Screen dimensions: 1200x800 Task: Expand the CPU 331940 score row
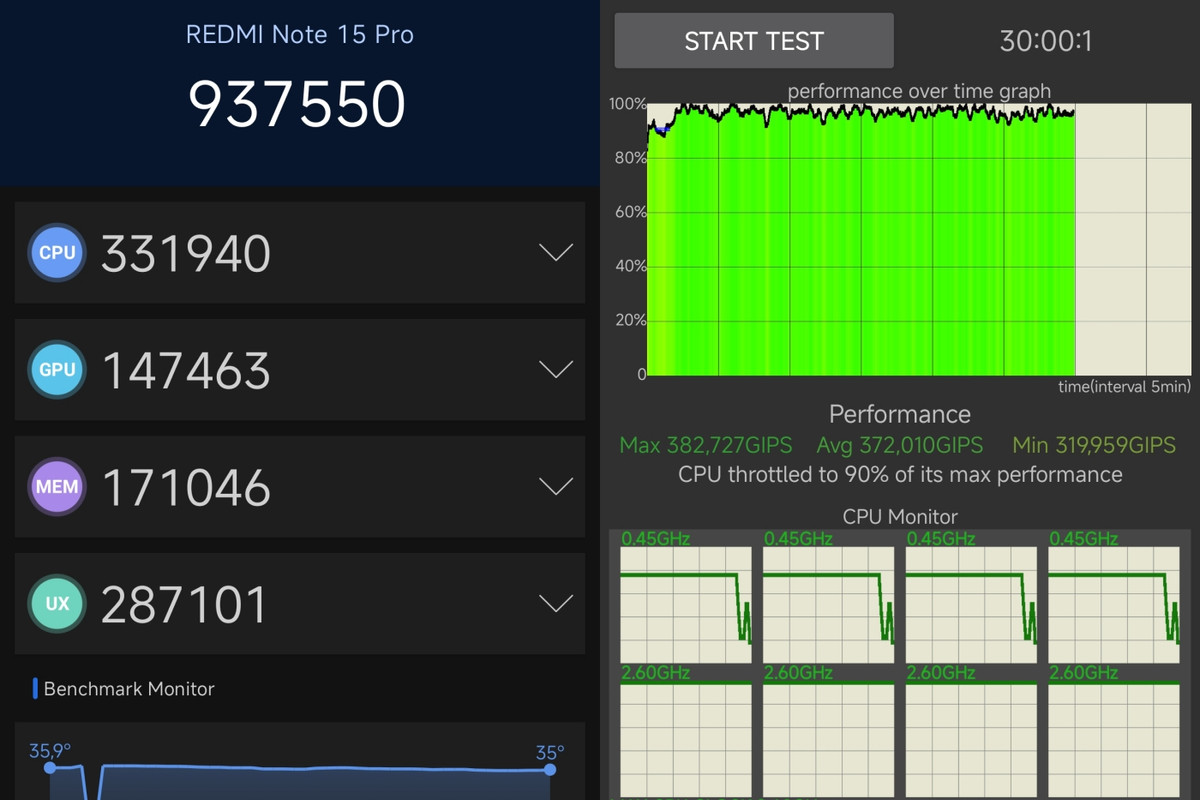pos(556,252)
